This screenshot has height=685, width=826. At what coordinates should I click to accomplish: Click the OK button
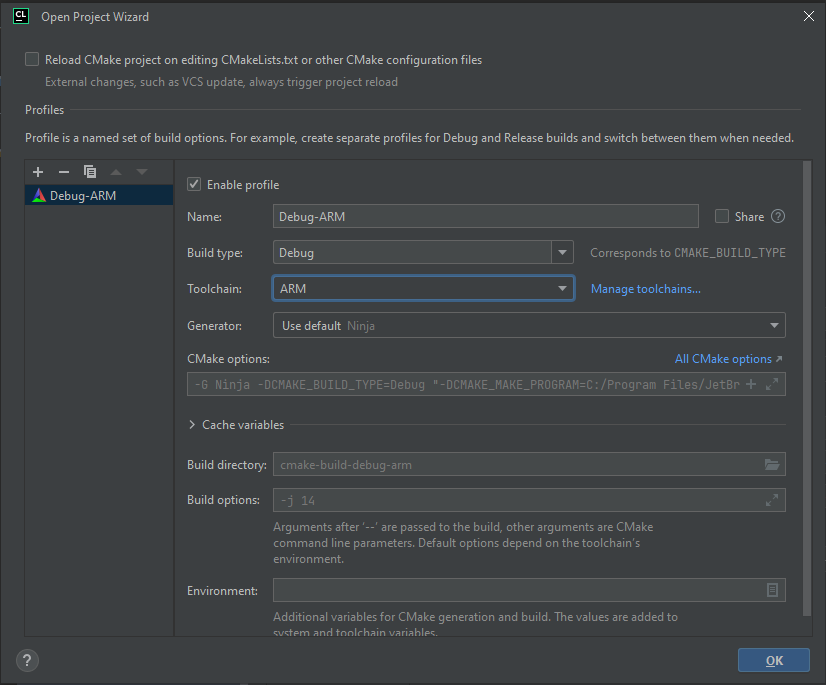[x=773, y=660]
